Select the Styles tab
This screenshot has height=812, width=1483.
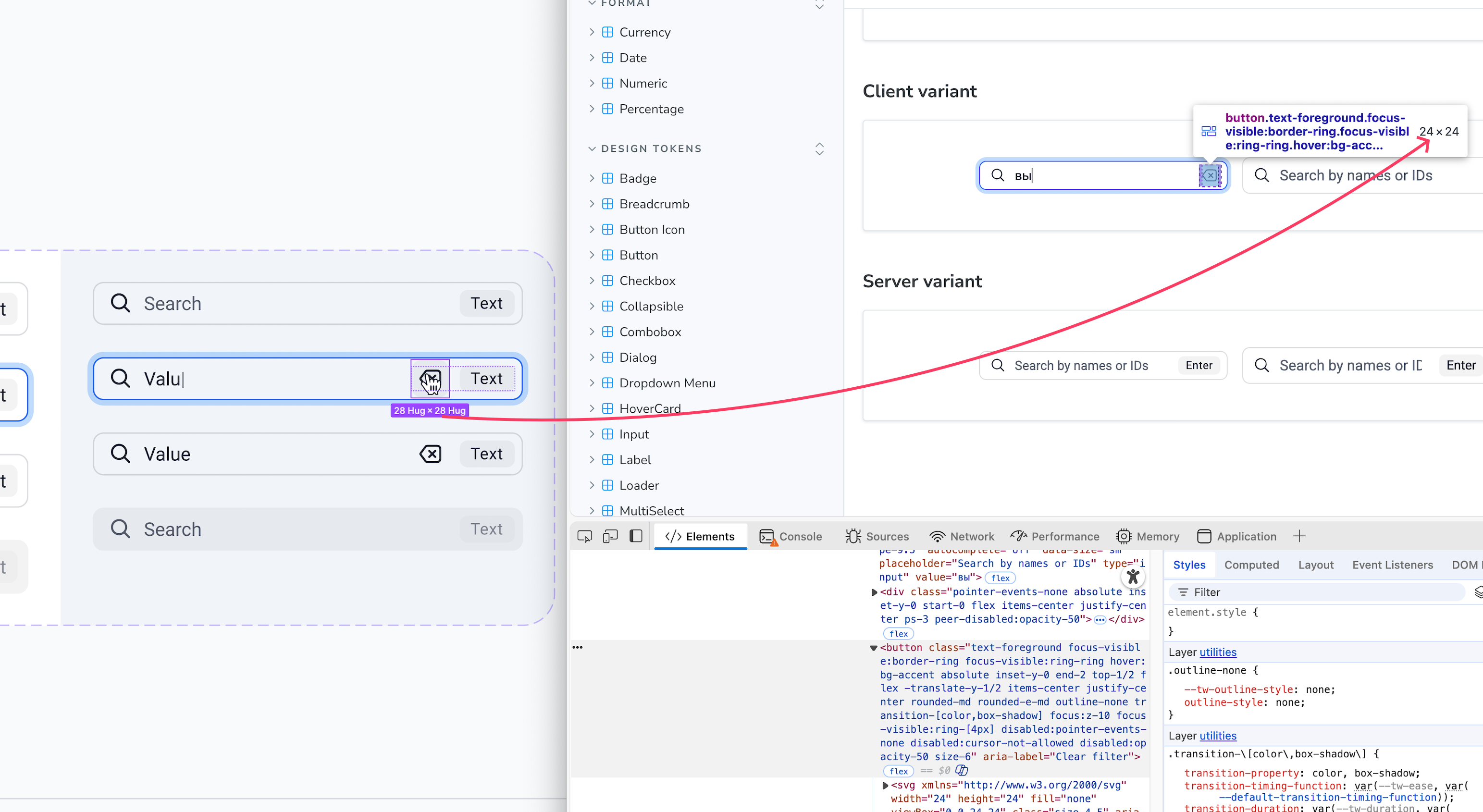pyautogui.click(x=1189, y=565)
